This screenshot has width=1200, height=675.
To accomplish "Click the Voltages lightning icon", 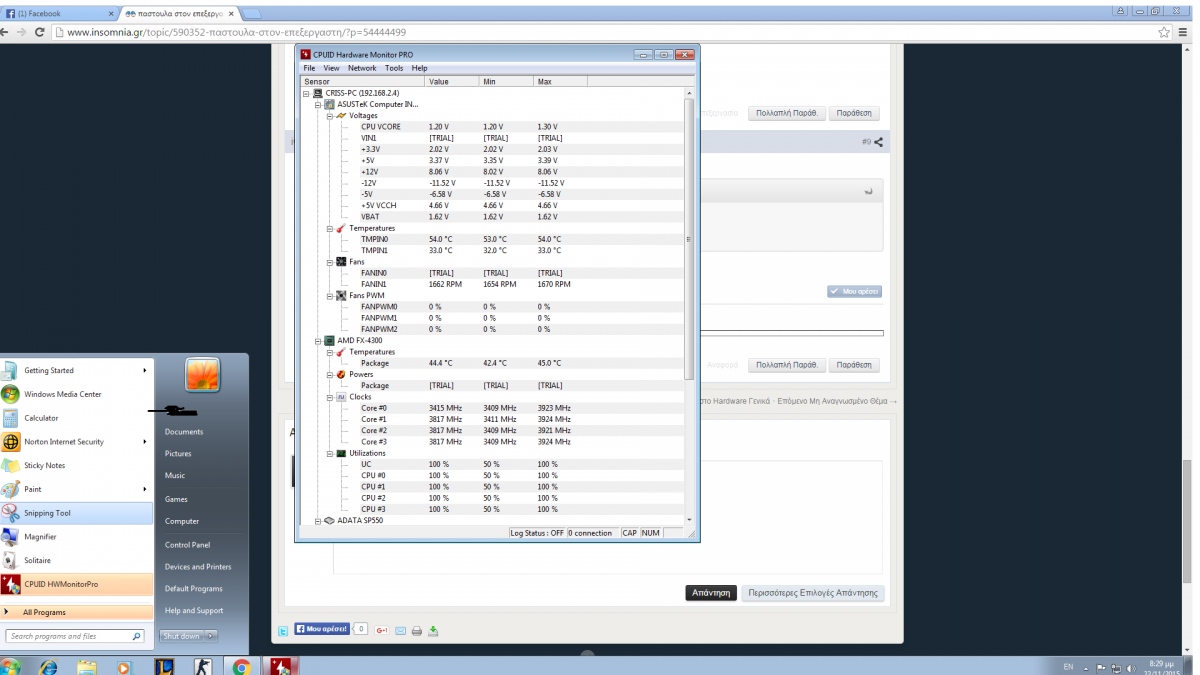I will 341,115.
